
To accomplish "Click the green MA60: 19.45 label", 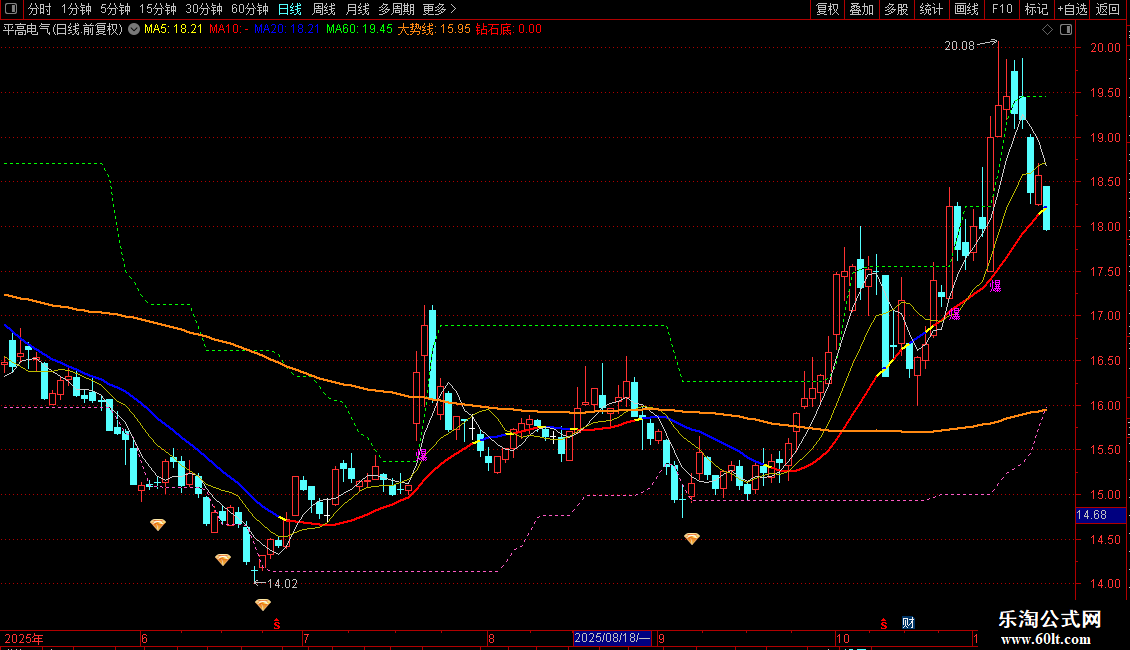I will (x=359, y=29).
